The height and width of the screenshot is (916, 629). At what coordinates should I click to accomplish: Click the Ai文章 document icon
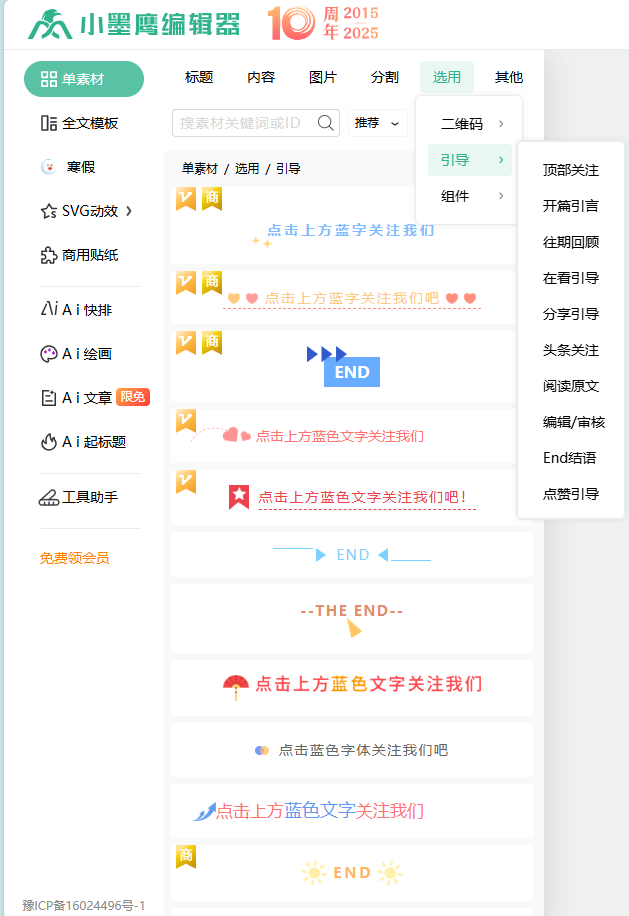[x=48, y=398]
